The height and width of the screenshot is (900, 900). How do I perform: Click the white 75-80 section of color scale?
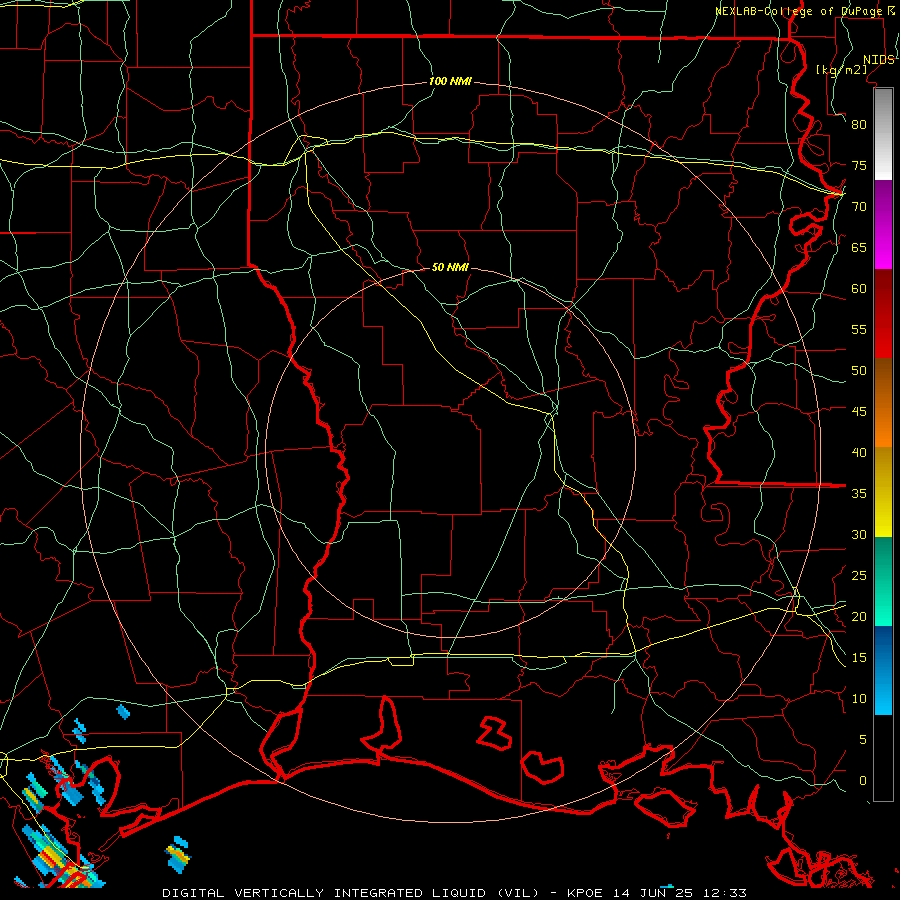[x=883, y=134]
